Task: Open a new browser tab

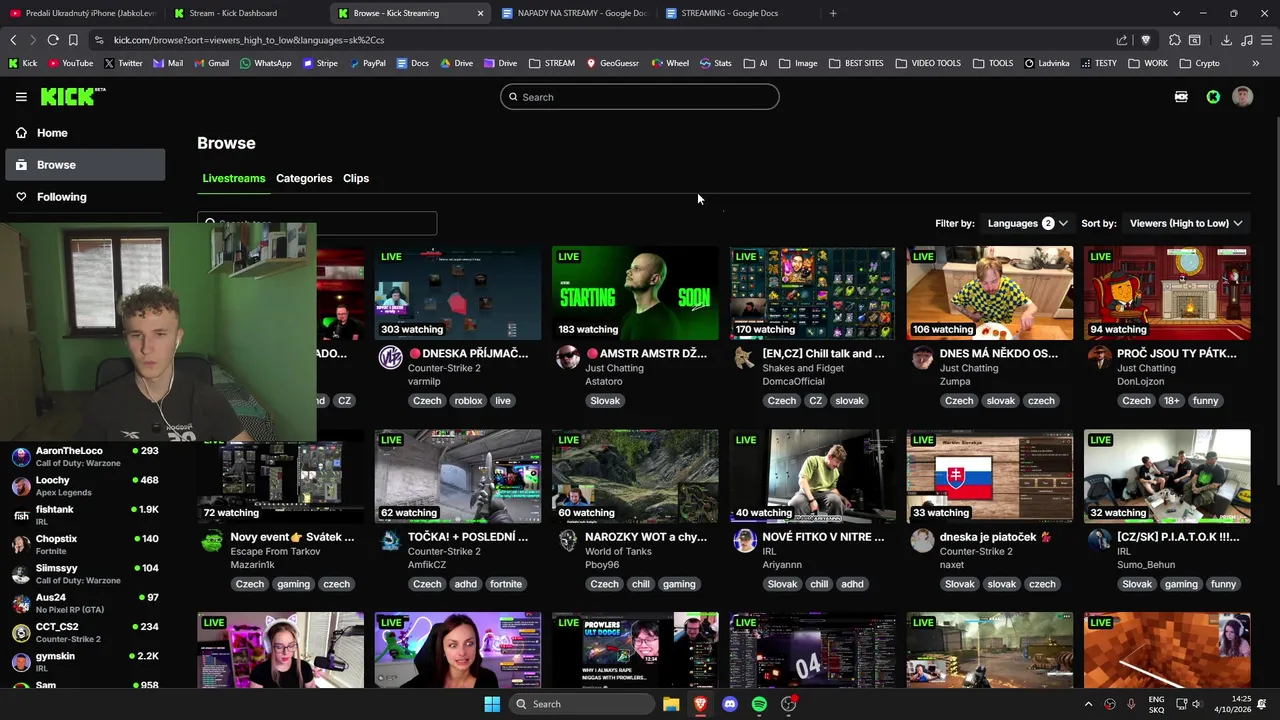Action: pyautogui.click(x=833, y=13)
